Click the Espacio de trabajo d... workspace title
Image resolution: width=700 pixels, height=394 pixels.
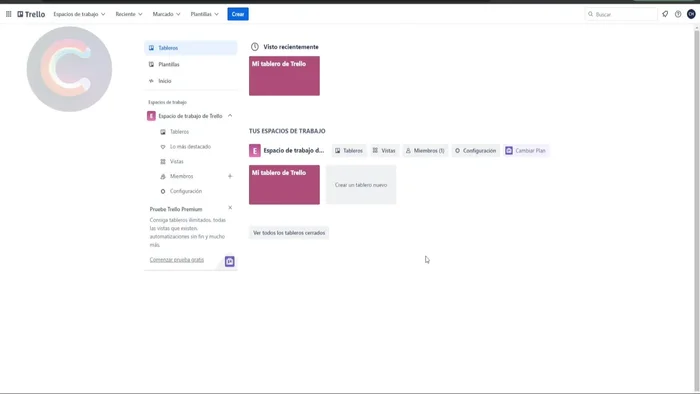point(294,151)
